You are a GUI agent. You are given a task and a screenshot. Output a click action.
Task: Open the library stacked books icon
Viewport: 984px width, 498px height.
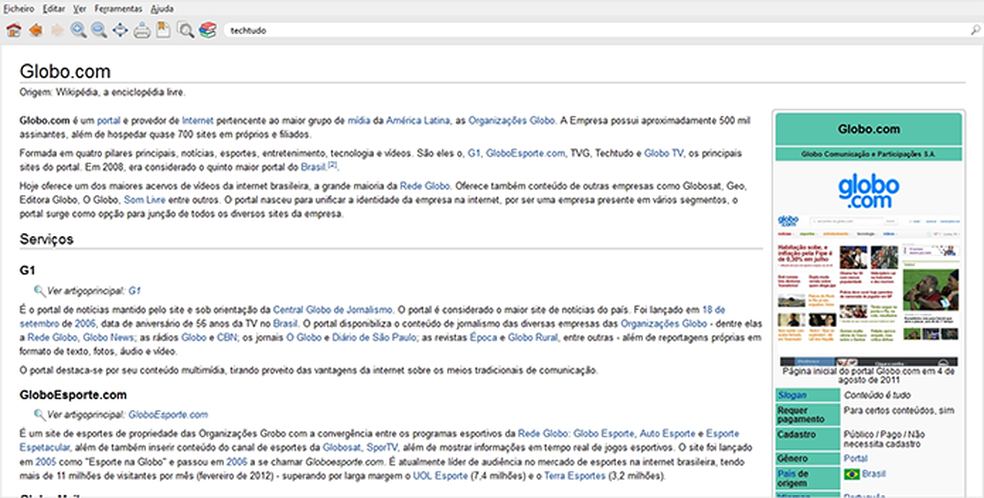point(207,29)
